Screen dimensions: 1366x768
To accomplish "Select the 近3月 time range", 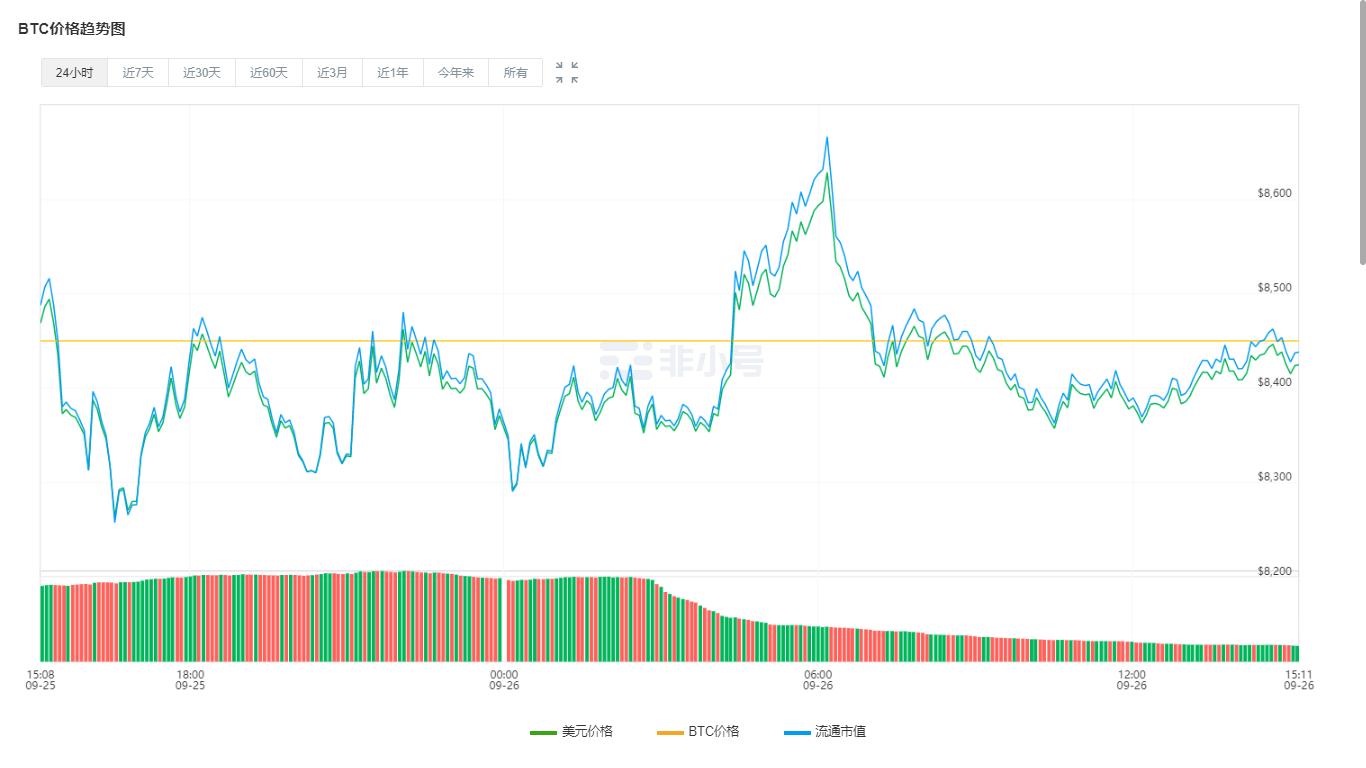I will tap(331, 72).
